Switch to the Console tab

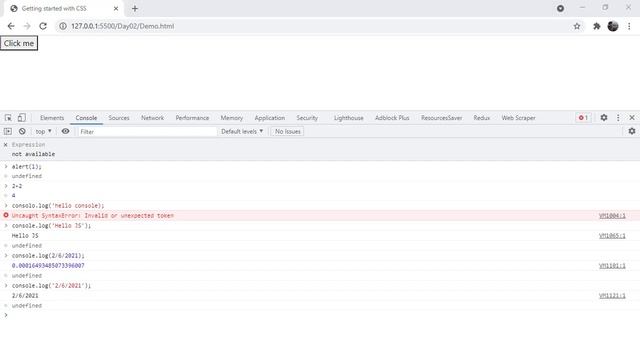(86, 118)
